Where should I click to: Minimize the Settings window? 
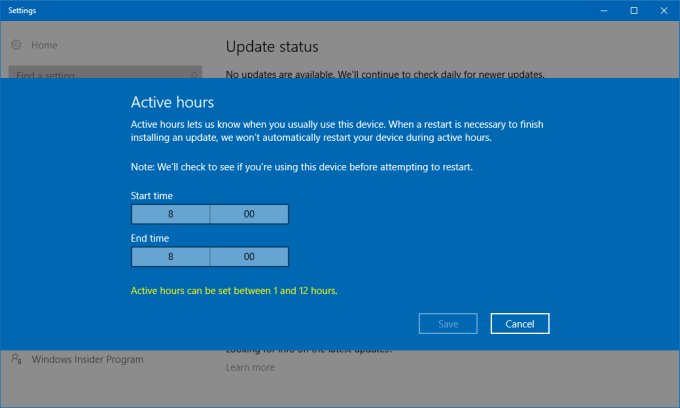point(604,10)
